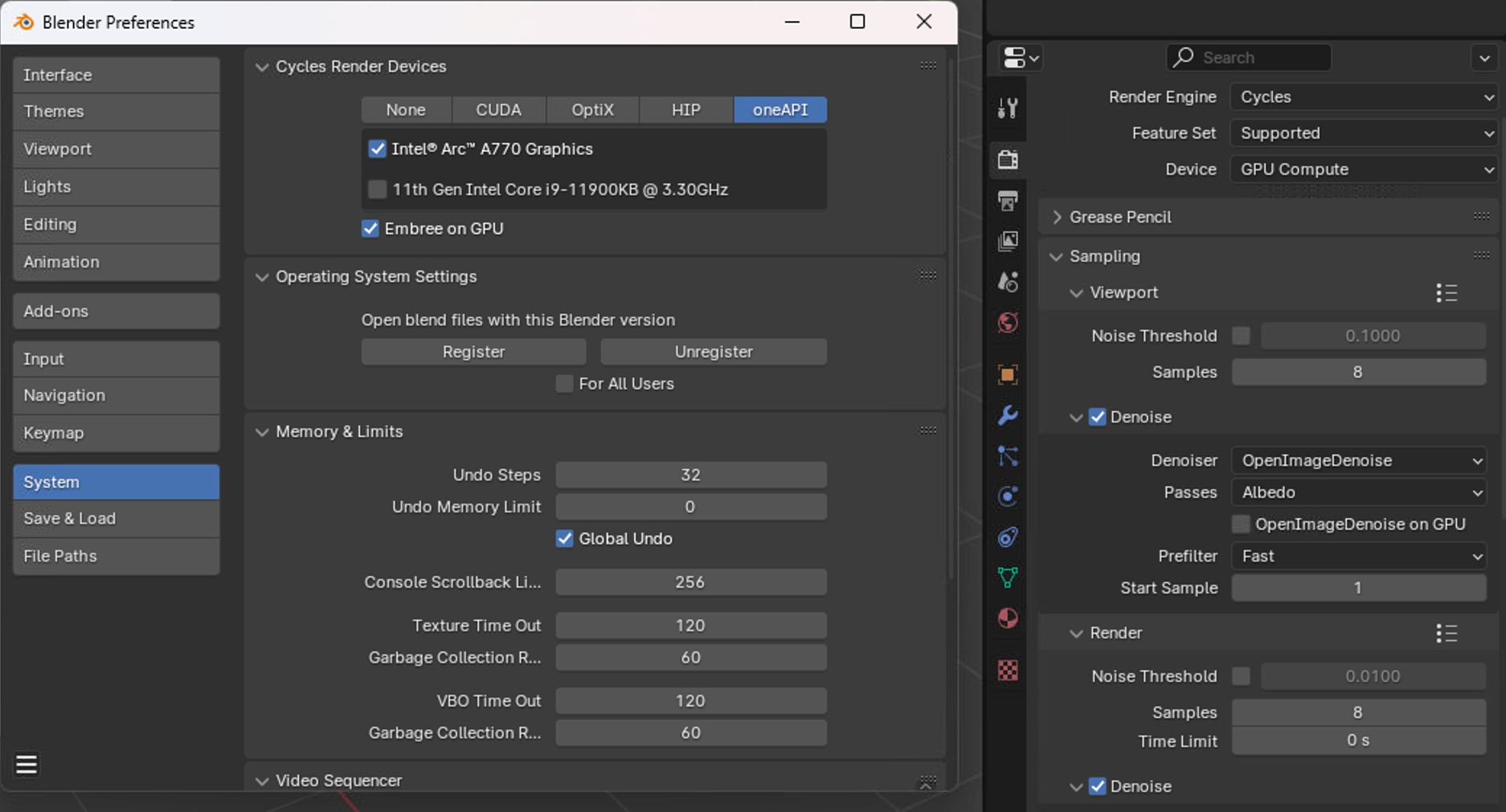The image size is (1506, 812).
Task: Enable the For All Users checkbox
Action: click(564, 384)
